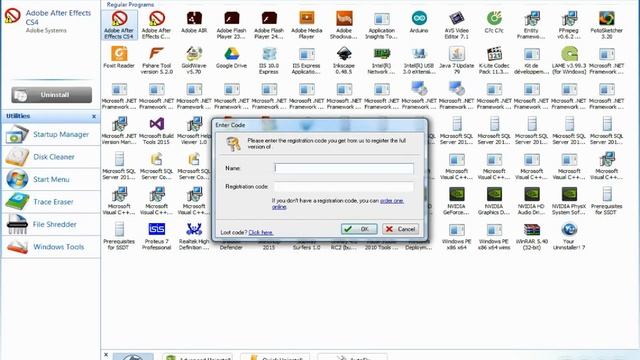This screenshot has height=360, width=640.
Task: Select the Java 7 Update 79 icon
Action: tap(457, 60)
